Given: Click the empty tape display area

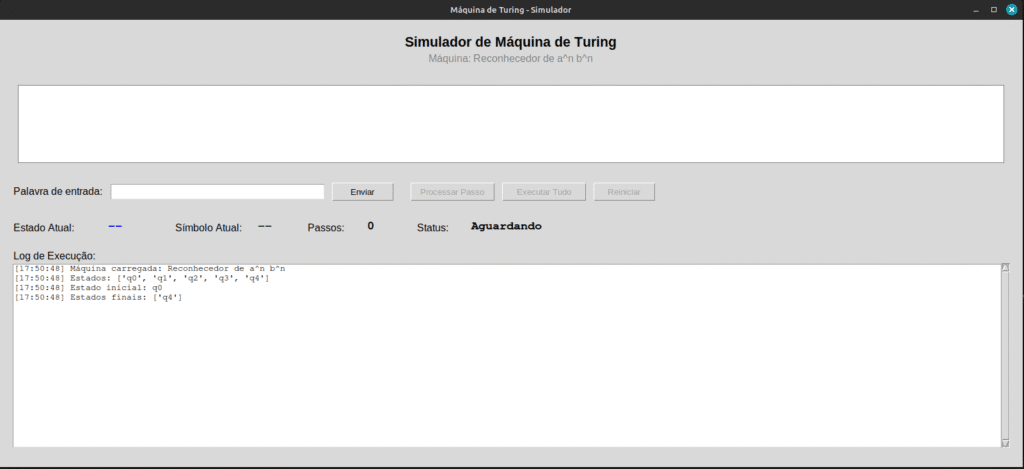Looking at the screenshot, I should pos(510,124).
